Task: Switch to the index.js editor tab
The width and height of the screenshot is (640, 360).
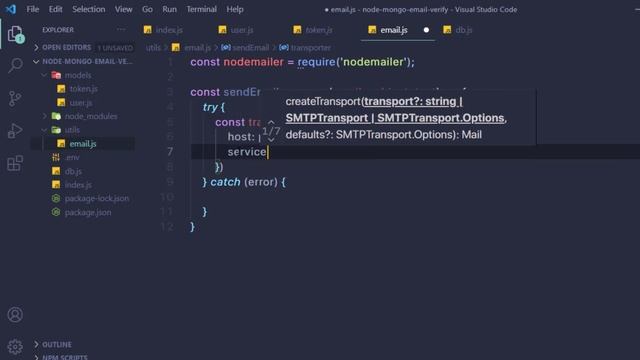Action: [169, 30]
